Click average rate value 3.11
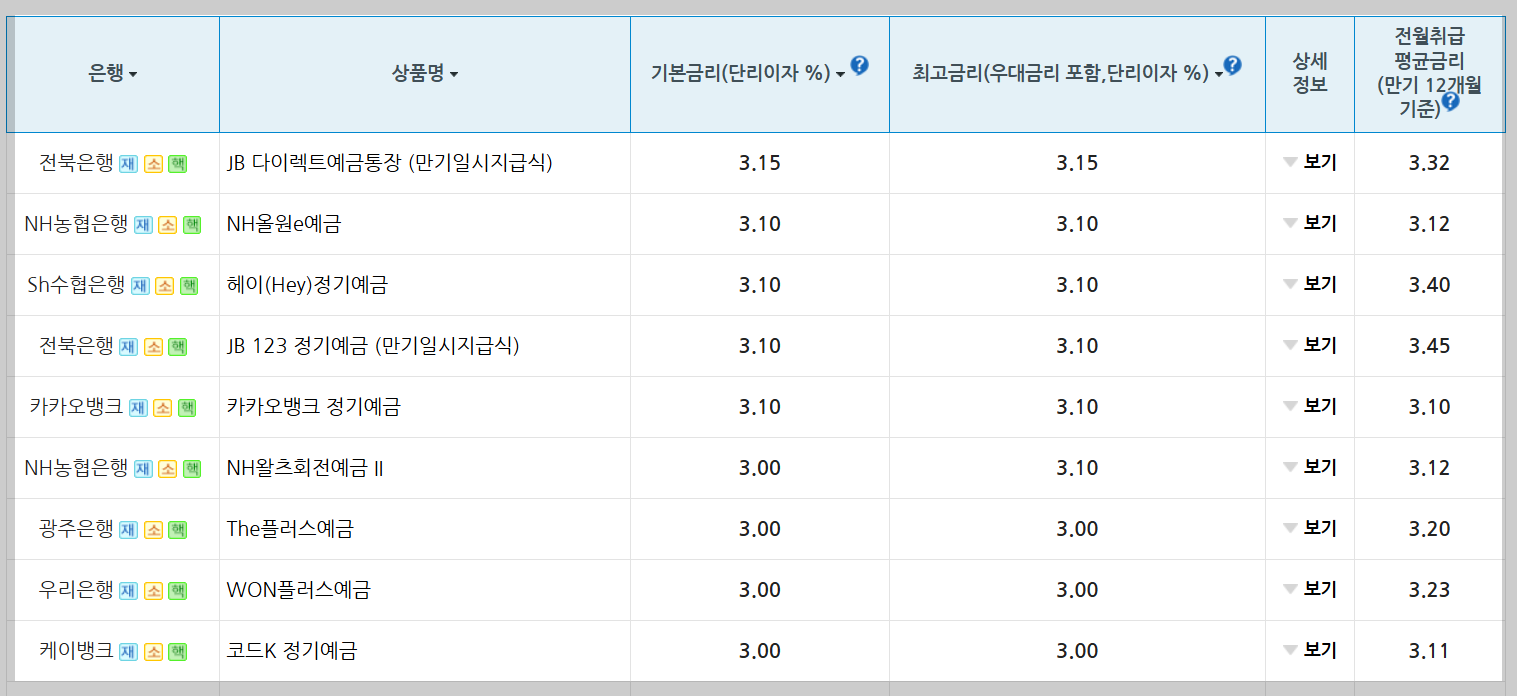The height and width of the screenshot is (696, 1517). pyautogui.click(x=1429, y=651)
